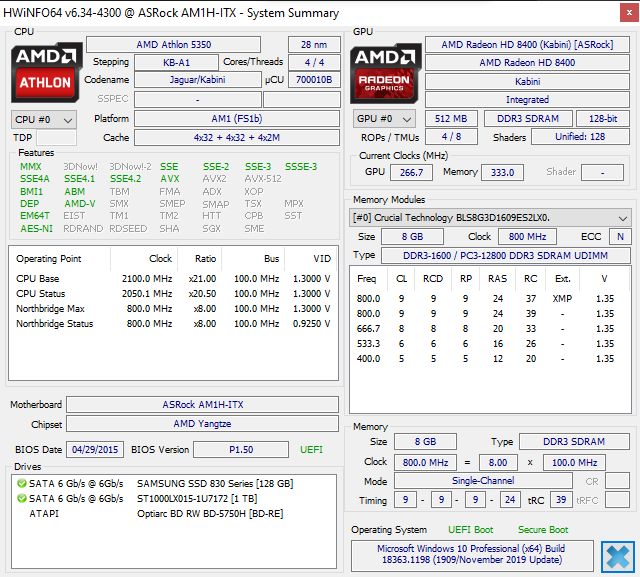Select the ASRock AM1H-ITX motherboard field
The image size is (640, 577).
pos(202,404)
